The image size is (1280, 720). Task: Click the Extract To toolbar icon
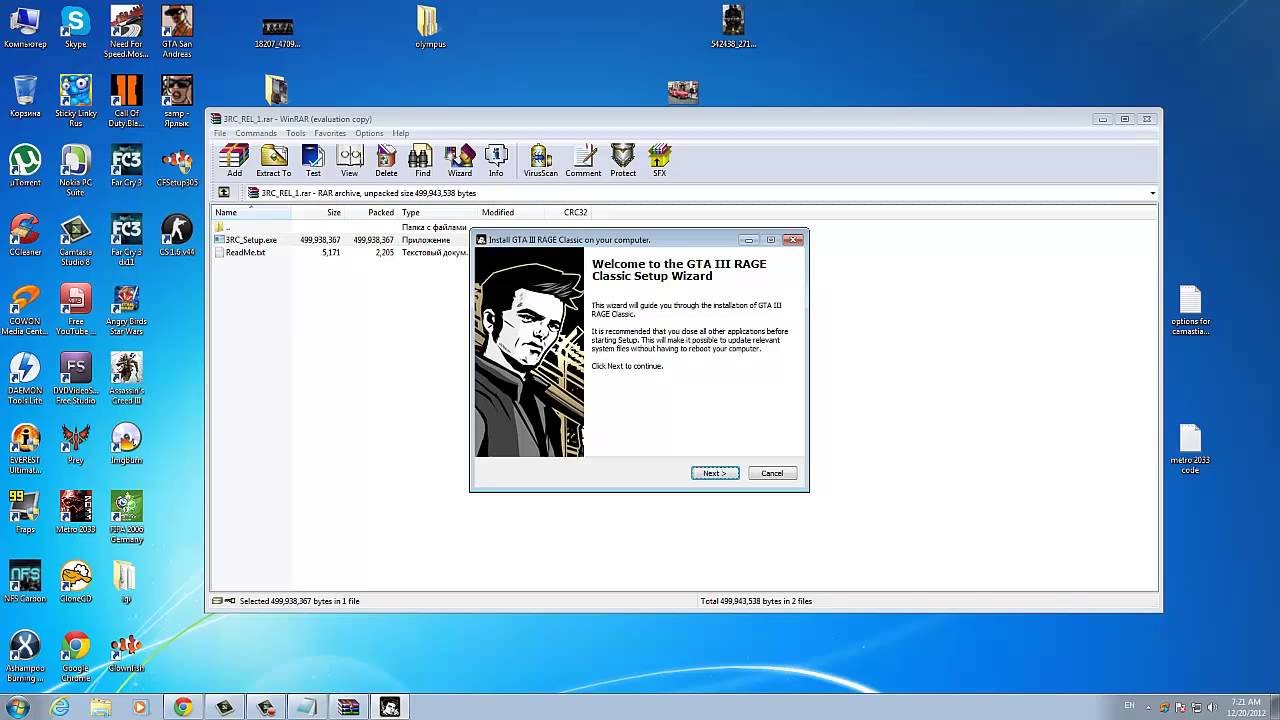[x=273, y=160]
